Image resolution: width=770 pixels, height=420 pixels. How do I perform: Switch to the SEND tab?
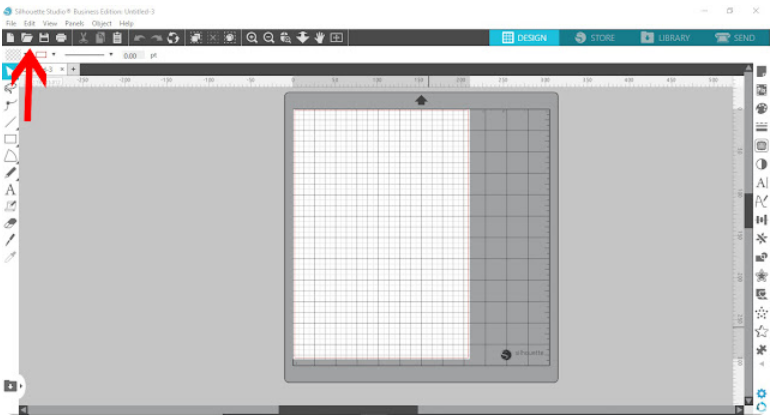coord(735,38)
